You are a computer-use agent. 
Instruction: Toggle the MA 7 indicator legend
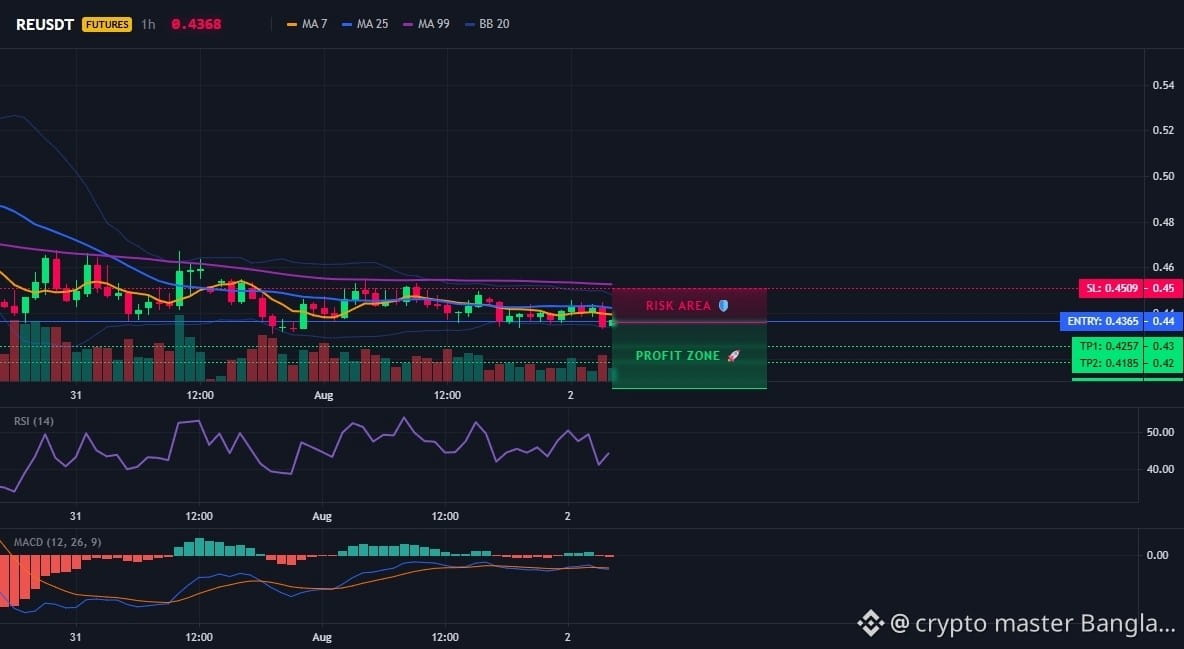click(x=307, y=24)
